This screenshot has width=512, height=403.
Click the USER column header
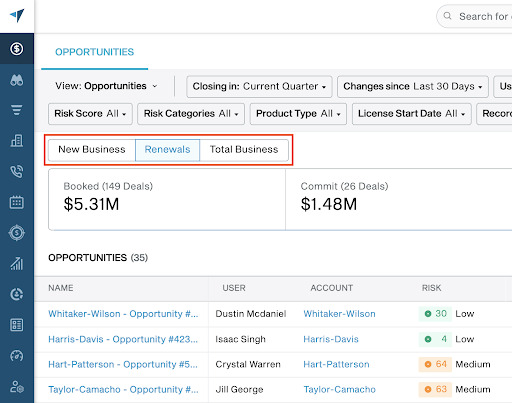click(x=234, y=288)
